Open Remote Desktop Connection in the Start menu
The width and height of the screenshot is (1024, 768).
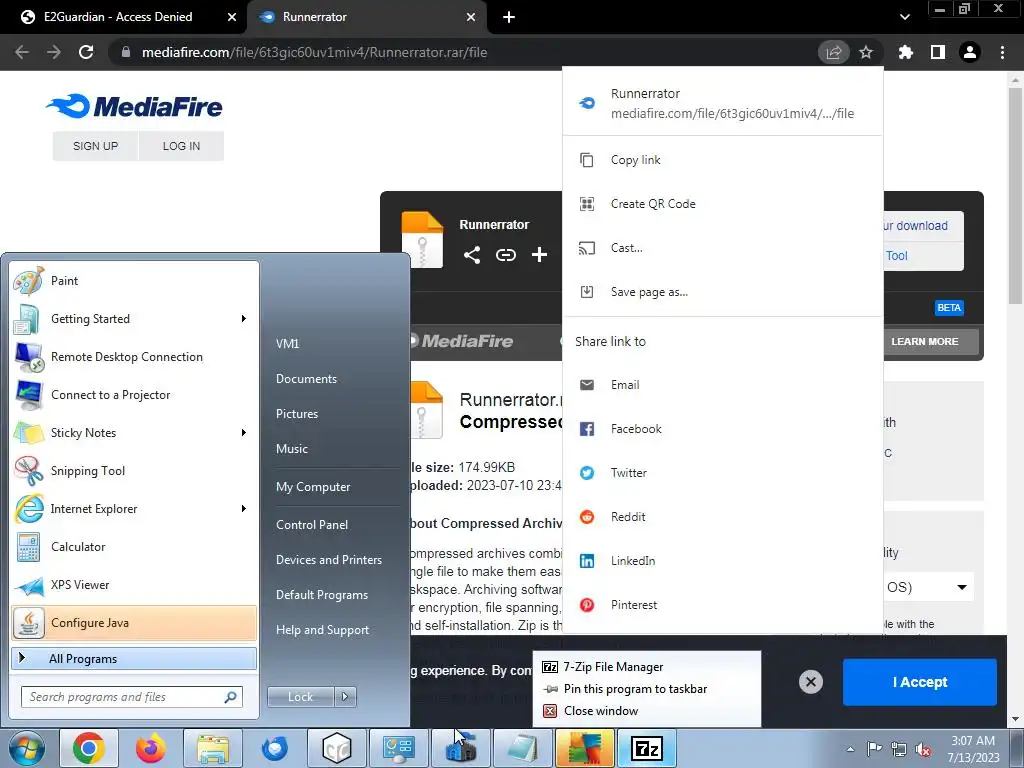(134, 357)
